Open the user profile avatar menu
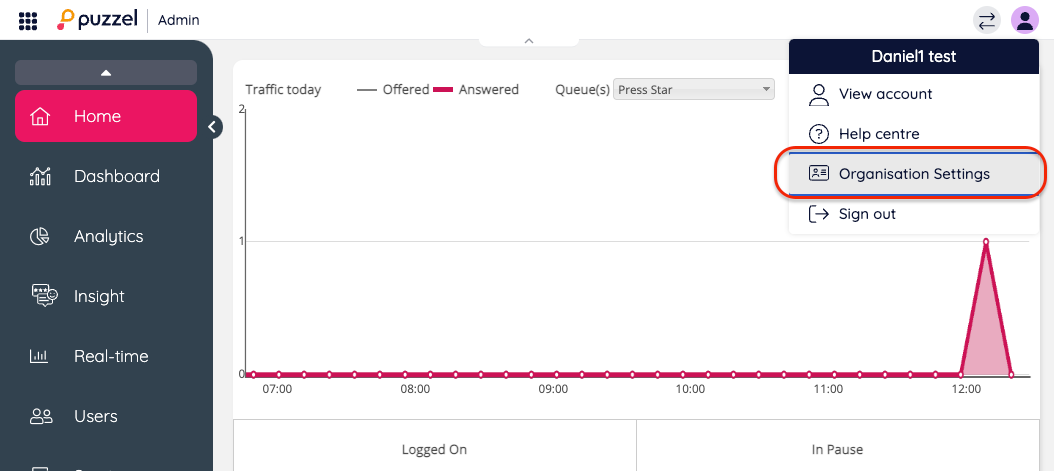Image resolution: width=1054 pixels, height=471 pixels. tap(1024, 20)
